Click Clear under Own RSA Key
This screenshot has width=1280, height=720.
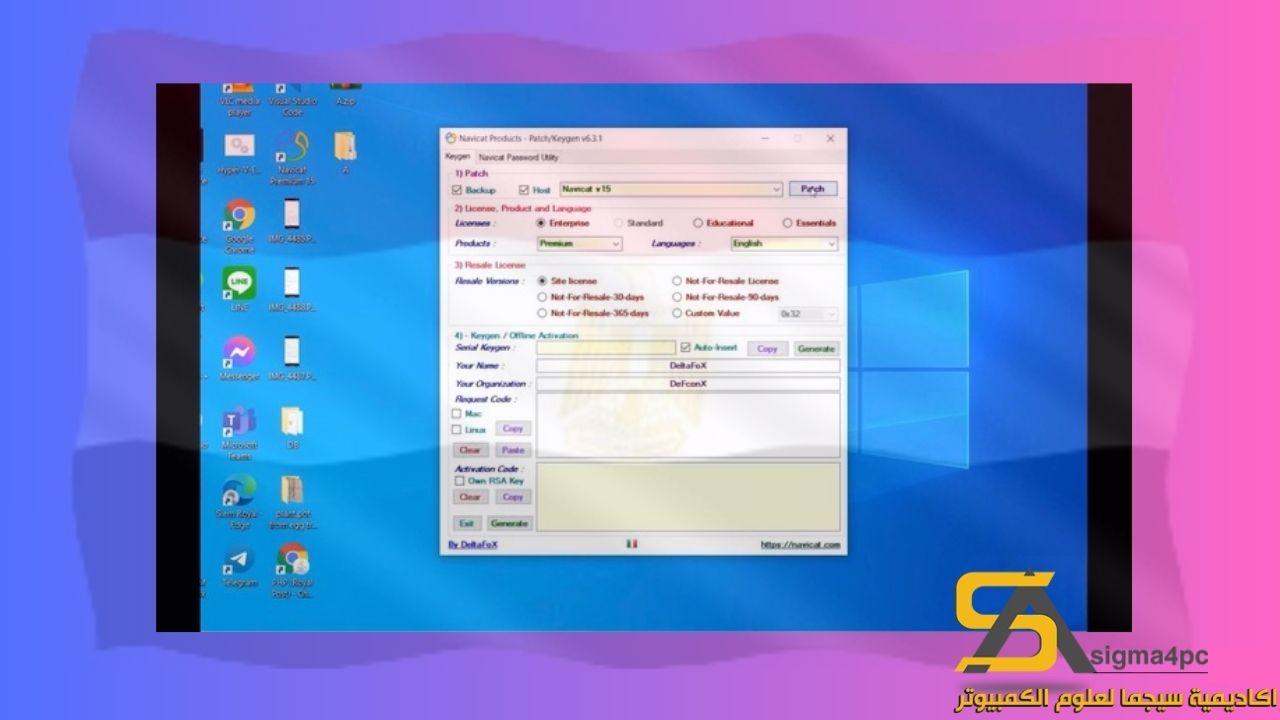[470, 497]
